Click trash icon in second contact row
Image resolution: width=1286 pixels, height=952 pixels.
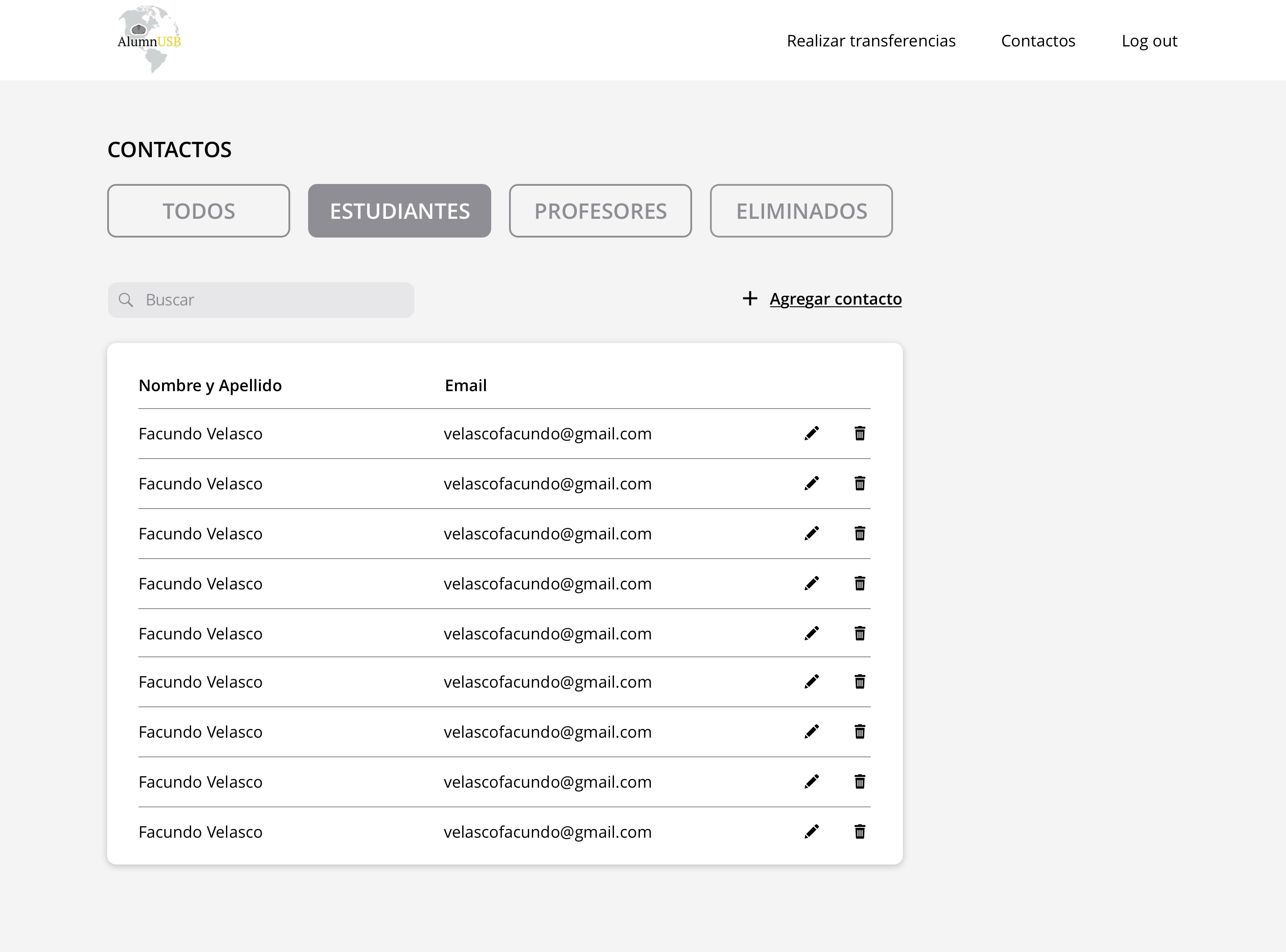click(860, 484)
